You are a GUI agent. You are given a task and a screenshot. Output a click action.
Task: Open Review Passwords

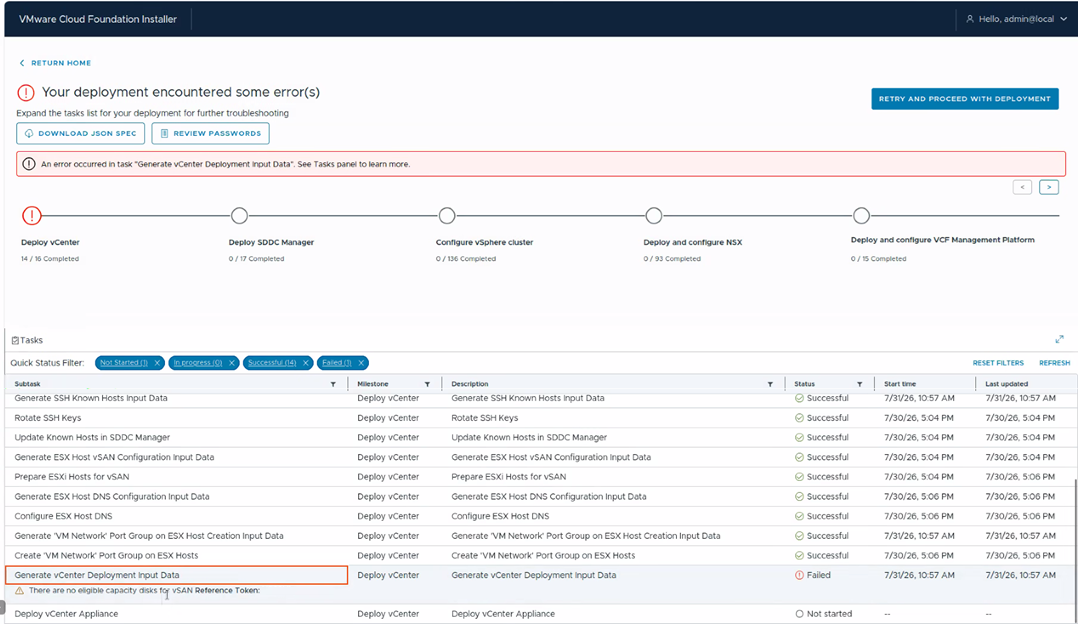210,134
